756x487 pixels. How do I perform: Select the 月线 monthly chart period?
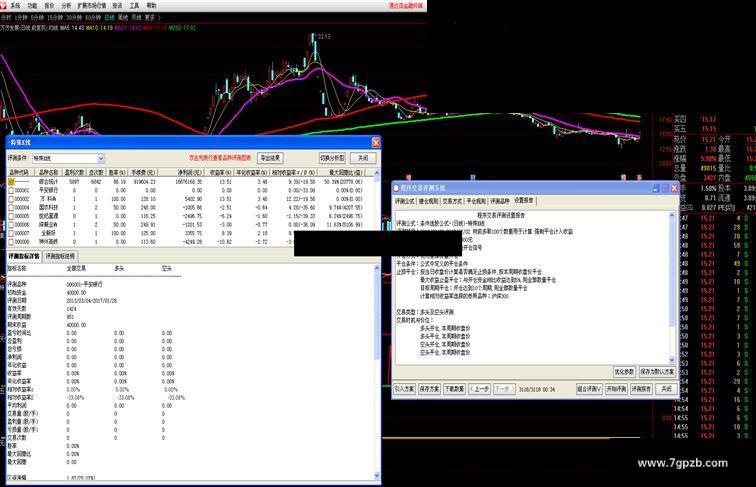coord(136,17)
